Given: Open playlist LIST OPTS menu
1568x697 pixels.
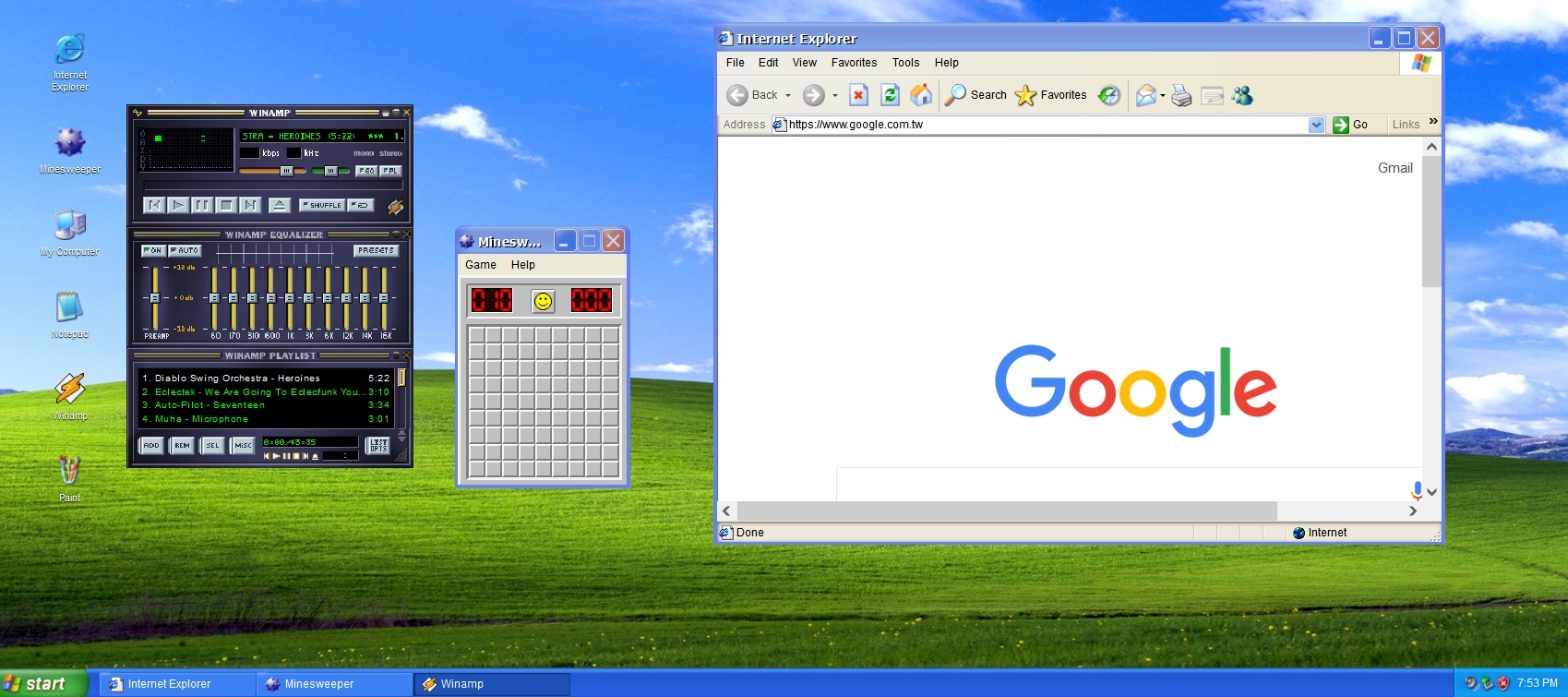Looking at the screenshot, I should (x=378, y=446).
